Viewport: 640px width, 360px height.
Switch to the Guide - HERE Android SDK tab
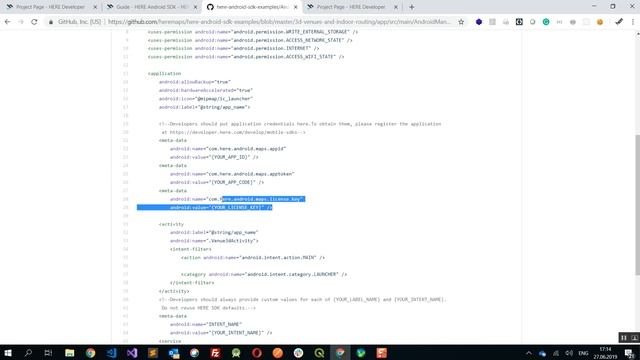click(x=151, y=7)
